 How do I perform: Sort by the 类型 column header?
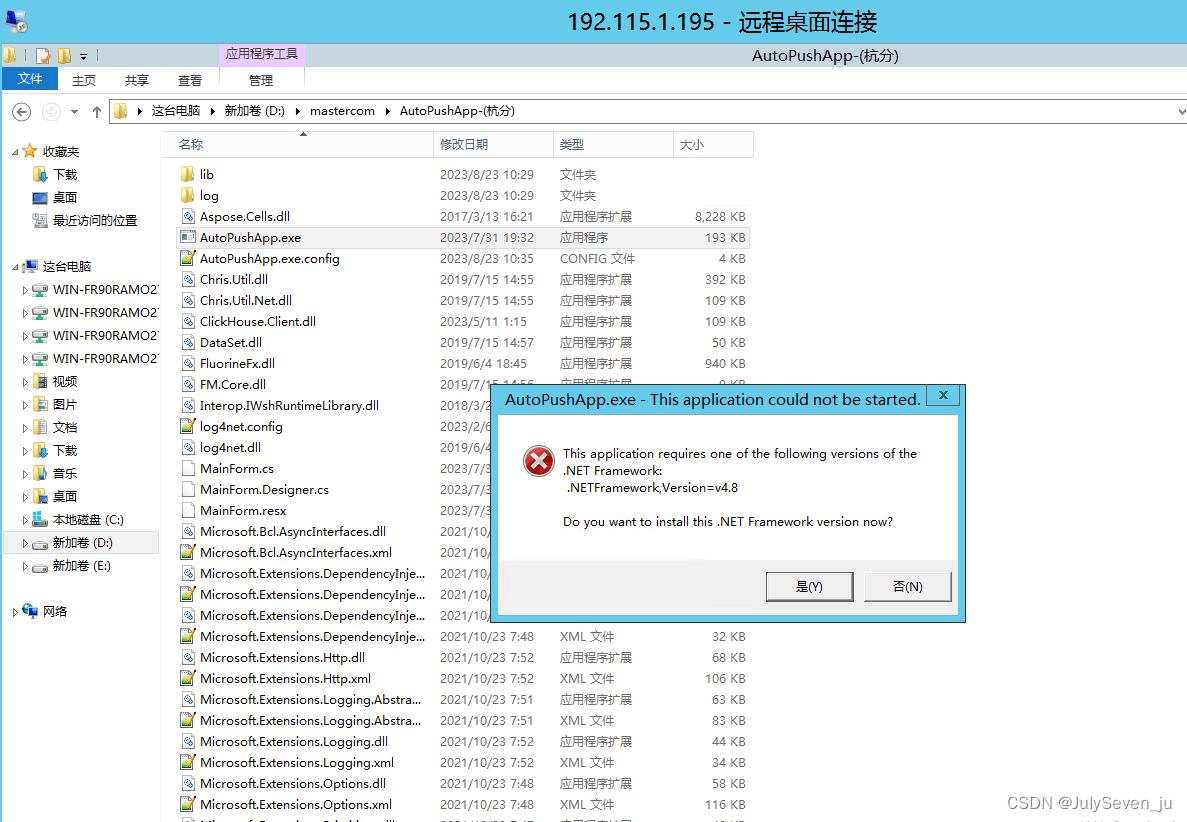click(613, 145)
